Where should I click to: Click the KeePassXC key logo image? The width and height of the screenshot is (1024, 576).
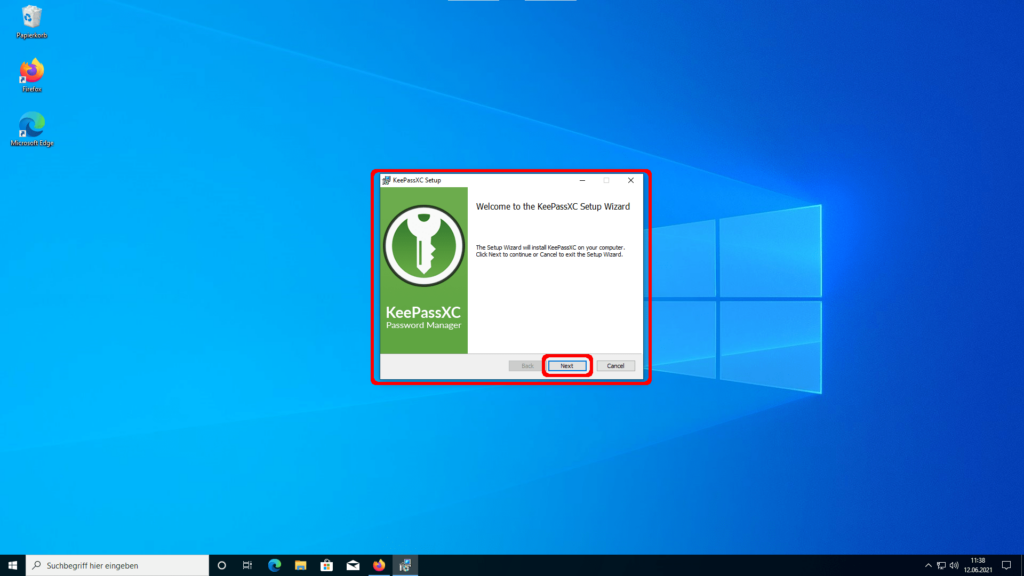(424, 246)
